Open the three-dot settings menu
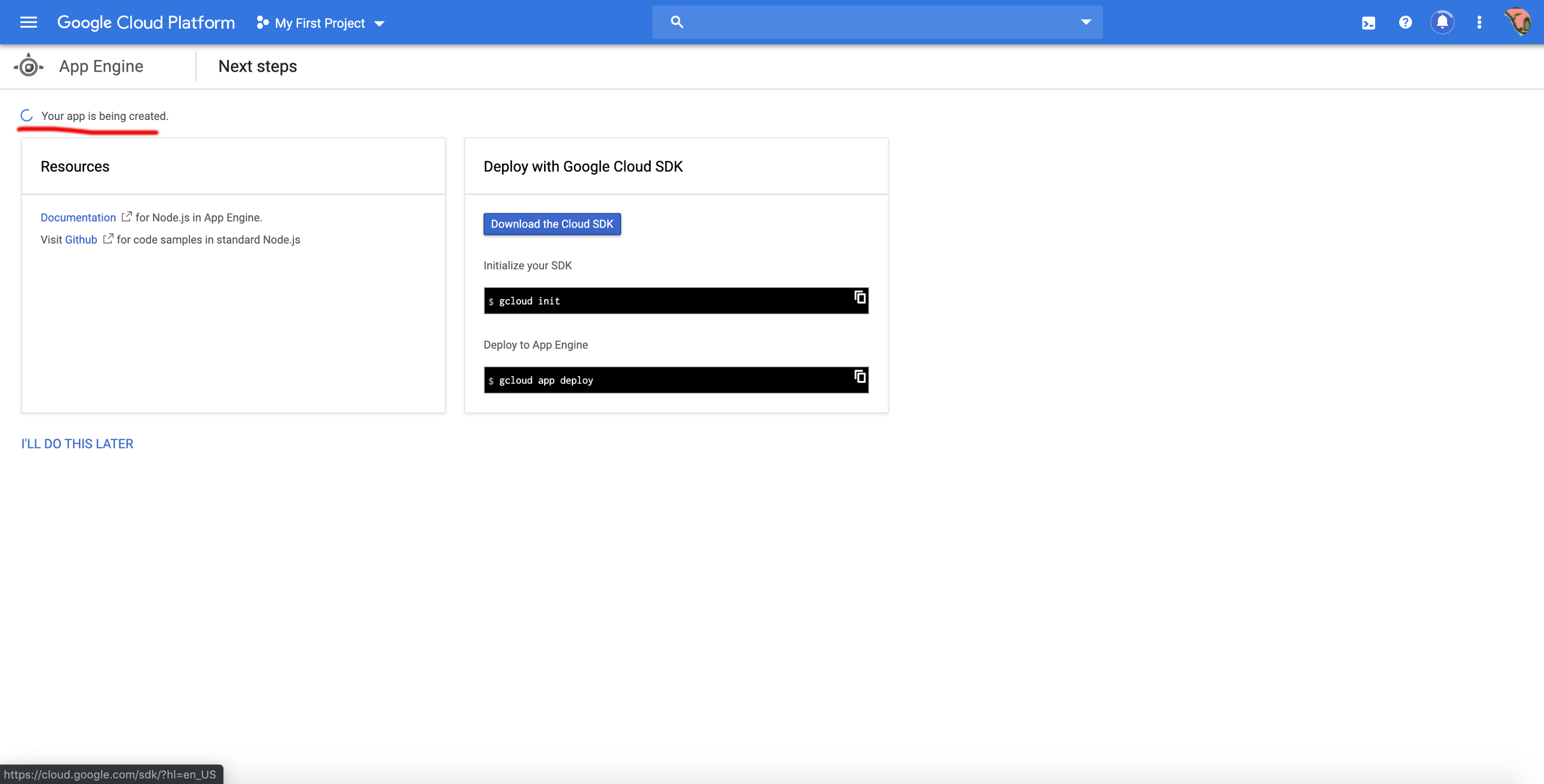Image resolution: width=1544 pixels, height=784 pixels. (x=1479, y=23)
